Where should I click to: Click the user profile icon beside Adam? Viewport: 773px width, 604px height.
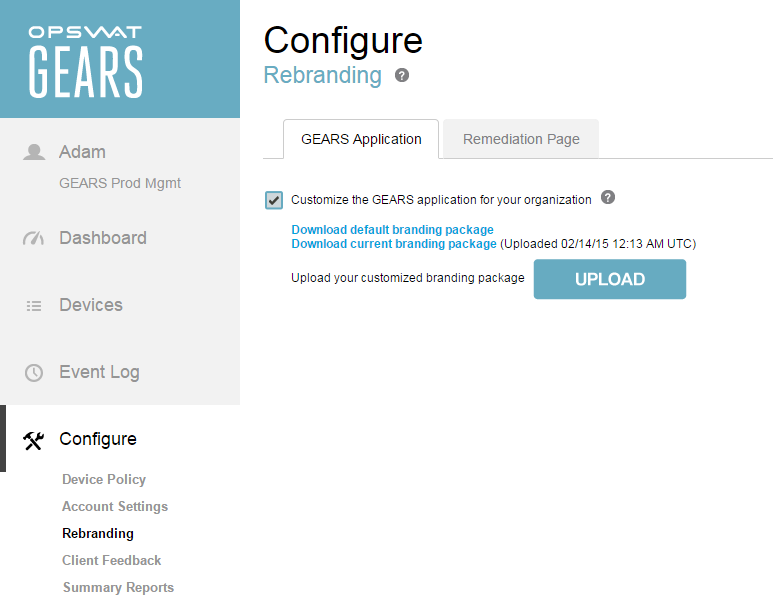pyautogui.click(x=34, y=152)
